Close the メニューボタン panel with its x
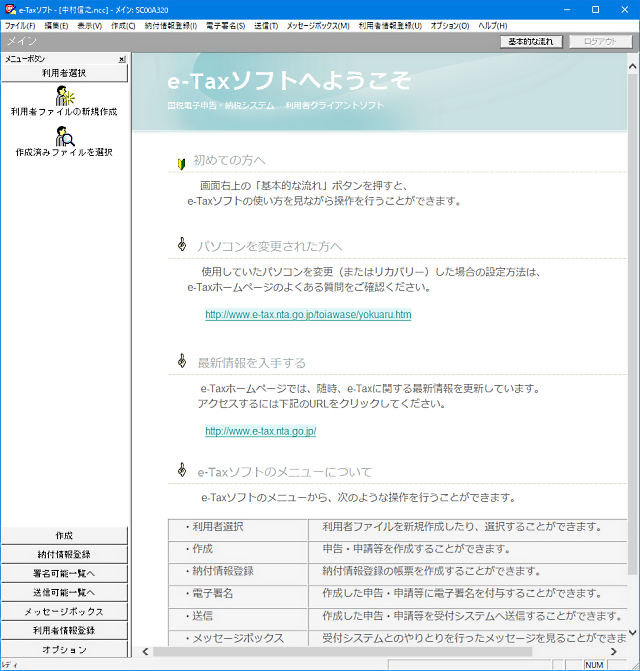This screenshot has width=640, height=671. click(122, 59)
